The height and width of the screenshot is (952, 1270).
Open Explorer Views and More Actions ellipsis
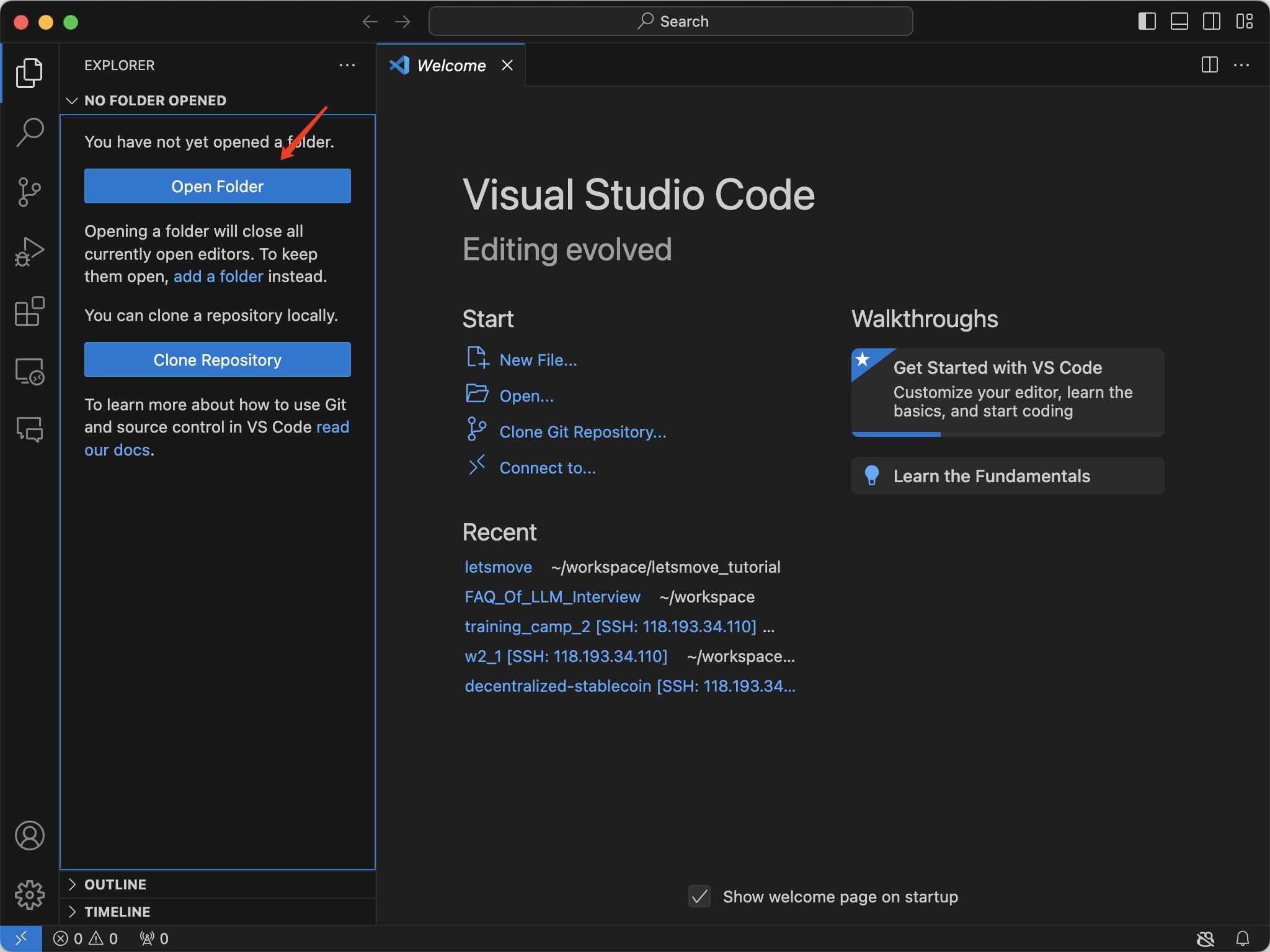click(x=347, y=65)
